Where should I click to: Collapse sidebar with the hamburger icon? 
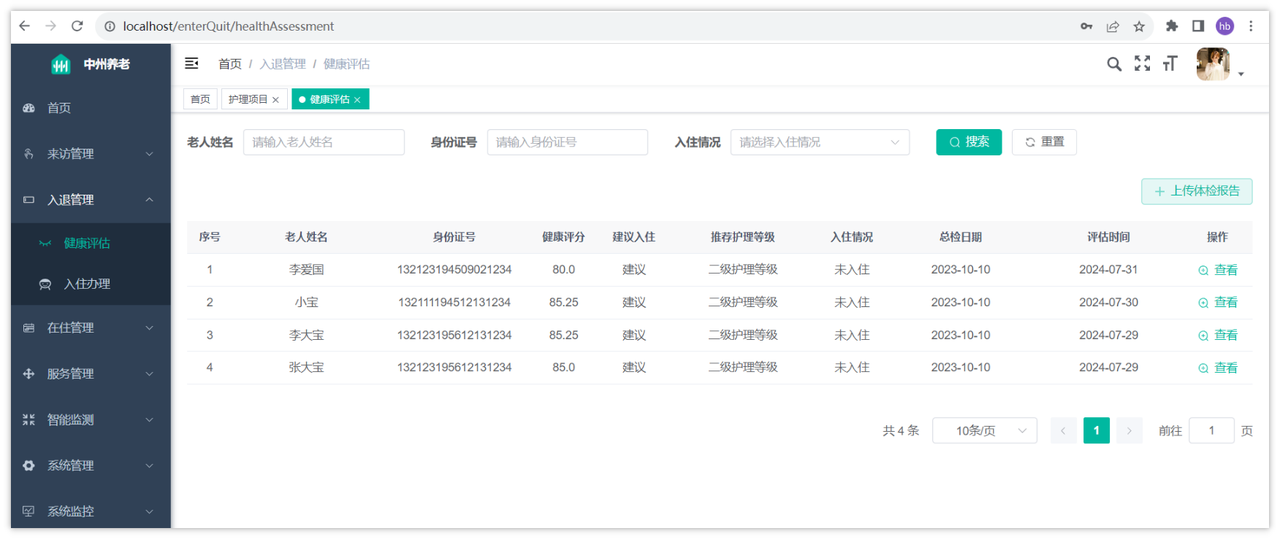[x=192, y=64]
